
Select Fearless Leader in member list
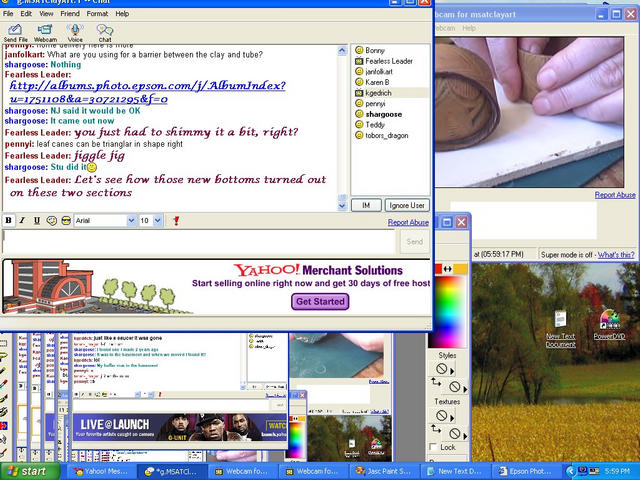coord(389,61)
